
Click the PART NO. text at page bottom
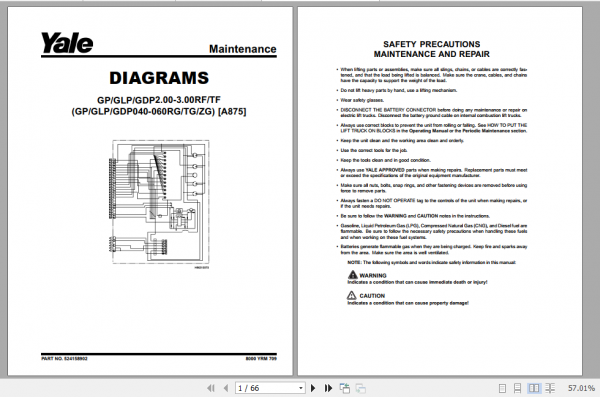pyautogui.click(x=64, y=359)
